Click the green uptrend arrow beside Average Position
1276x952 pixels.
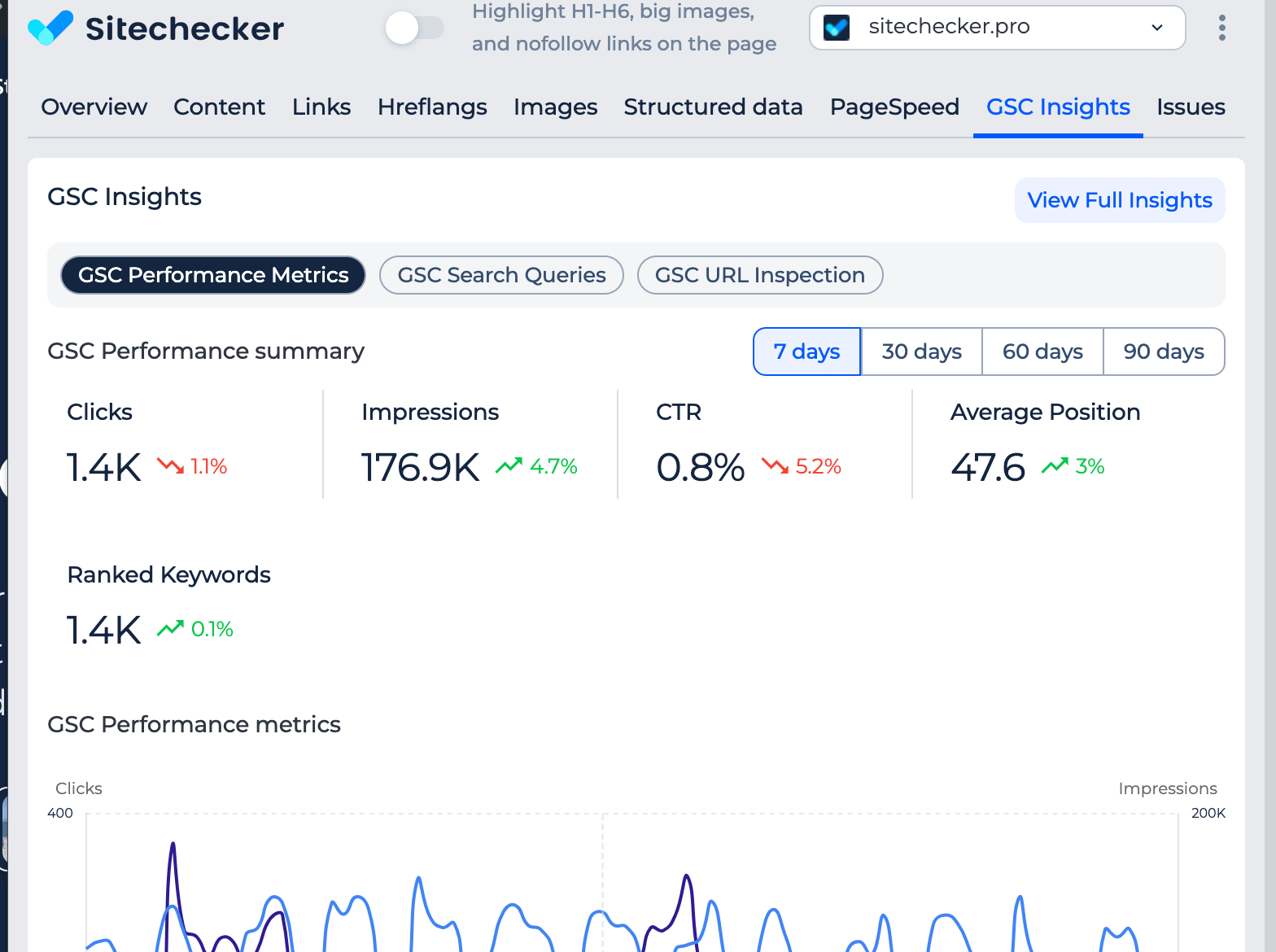point(1055,466)
